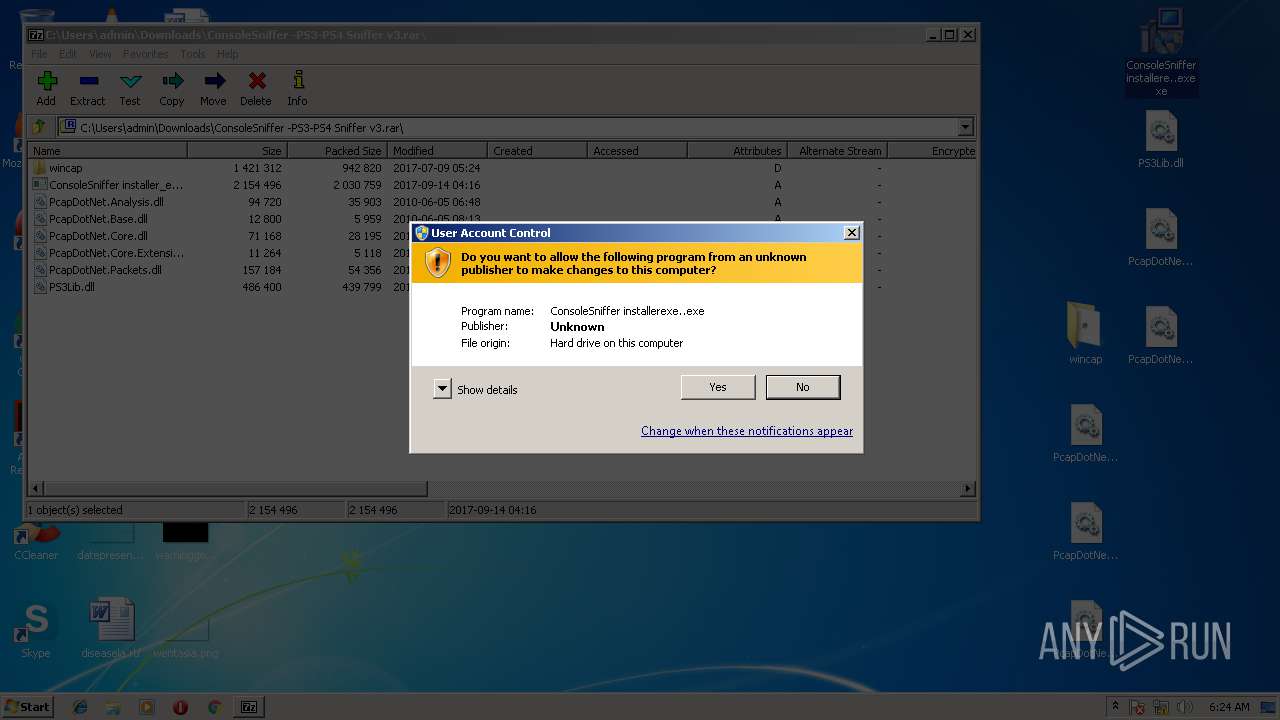Click the network tray icon
The width and height of the screenshot is (1280, 720).
(1163, 707)
